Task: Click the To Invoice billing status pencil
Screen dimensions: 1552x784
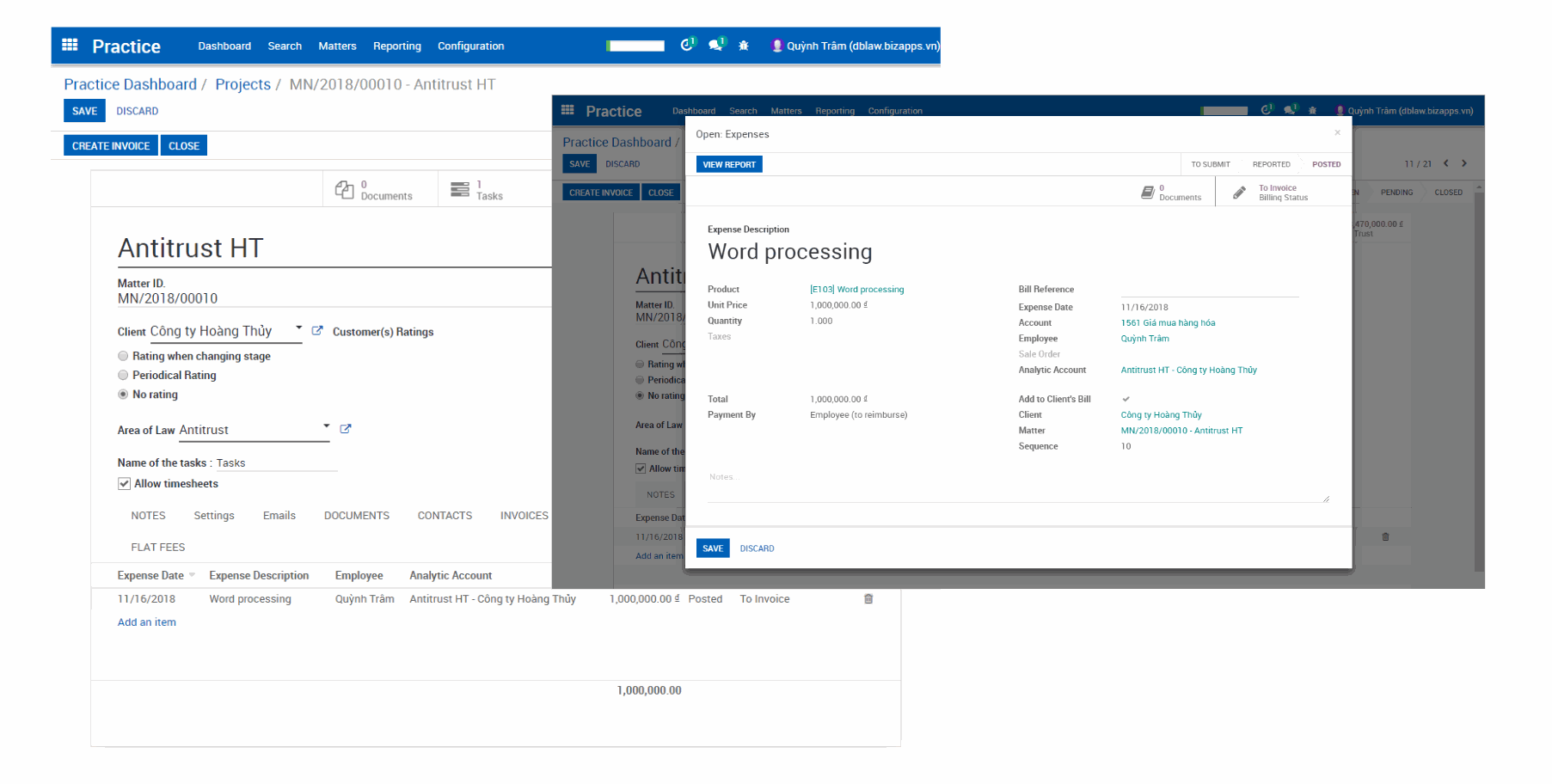Action: [1239, 193]
